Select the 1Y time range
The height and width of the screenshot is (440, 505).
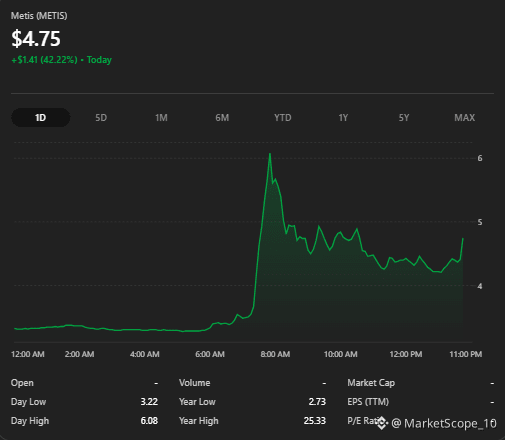pyautogui.click(x=343, y=118)
